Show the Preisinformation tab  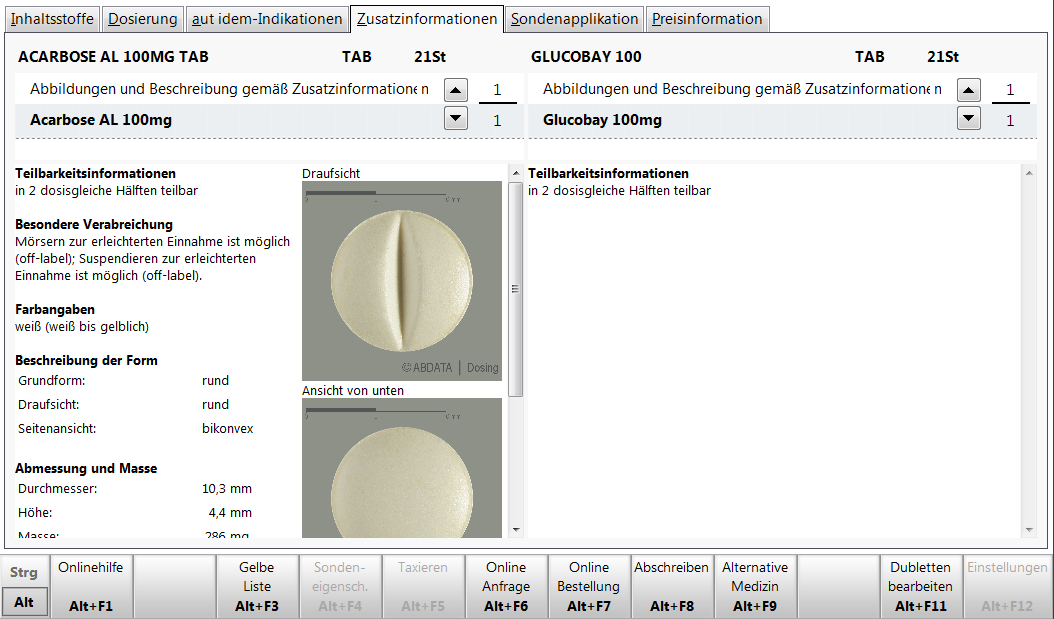coord(707,19)
